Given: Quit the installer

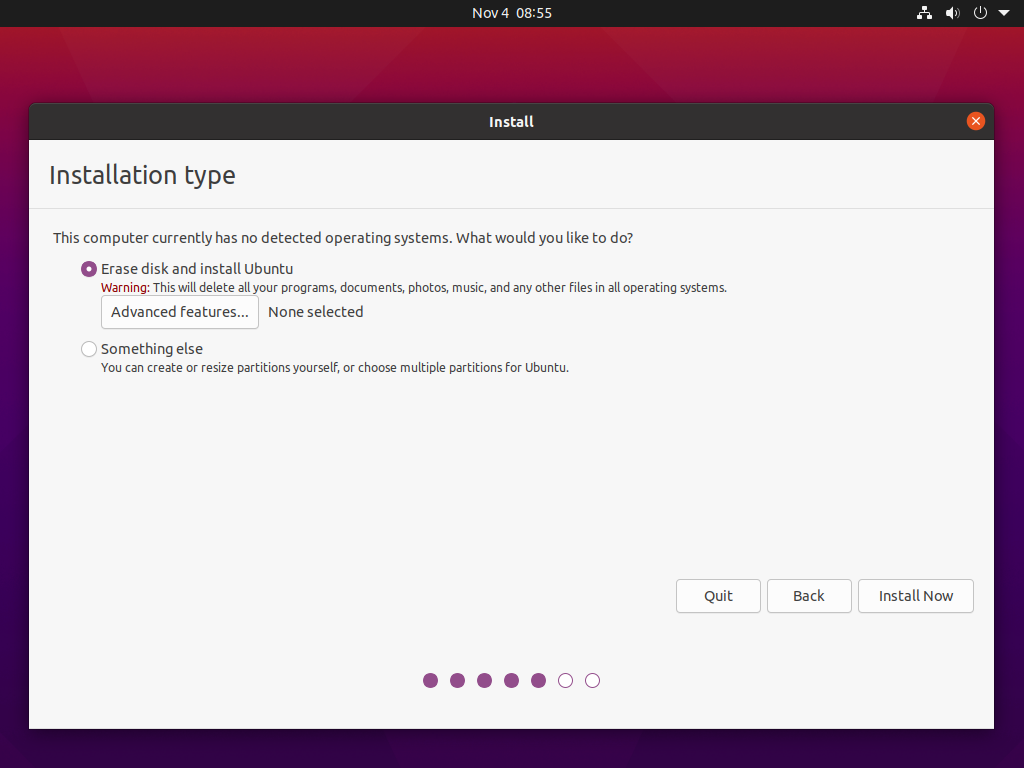Looking at the screenshot, I should coord(718,596).
